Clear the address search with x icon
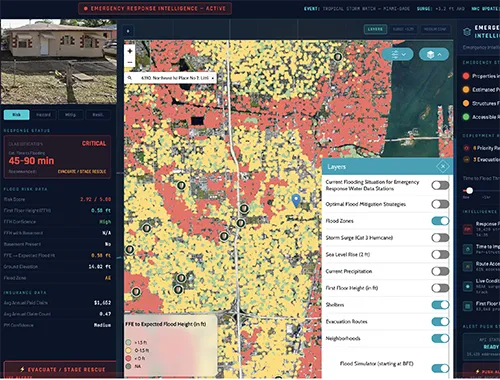Image resolution: width=500 pixels, height=380 pixels. [213, 78]
